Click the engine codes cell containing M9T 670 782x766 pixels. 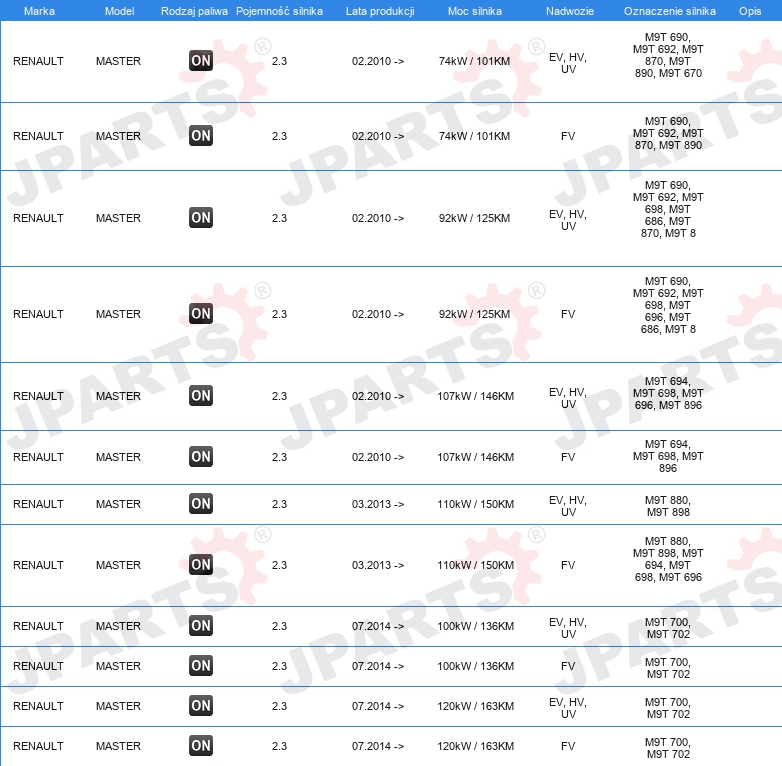668,55
